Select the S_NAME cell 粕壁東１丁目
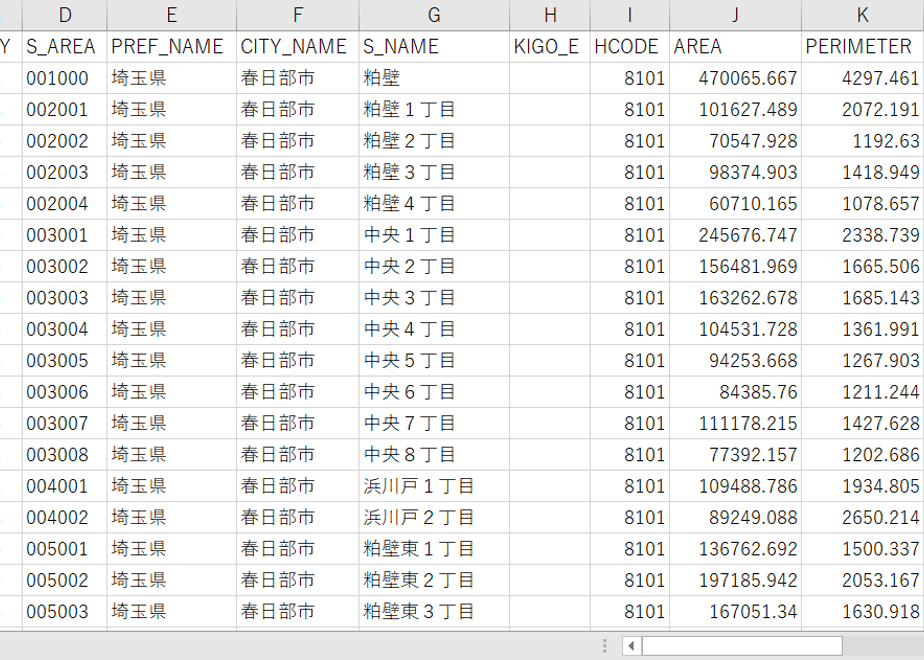The width and height of the screenshot is (924, 660). coord(434,549)
